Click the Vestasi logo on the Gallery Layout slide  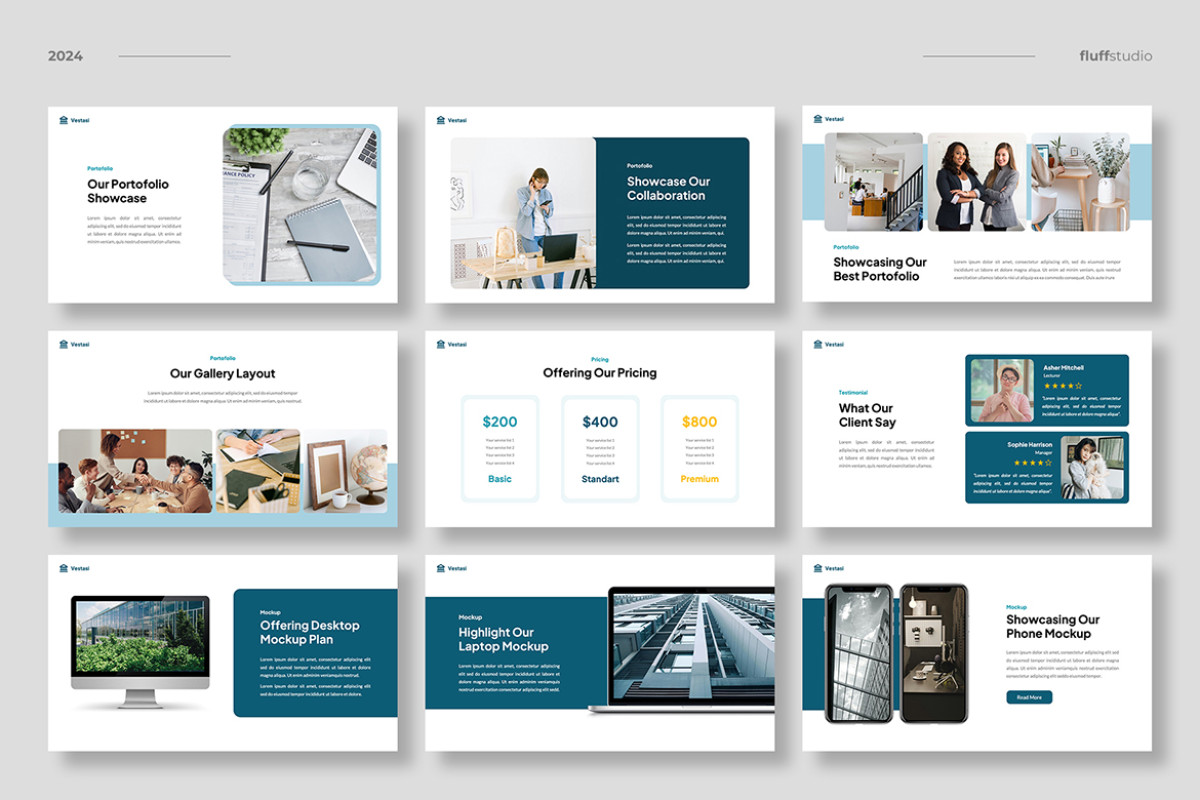[73, 344]
